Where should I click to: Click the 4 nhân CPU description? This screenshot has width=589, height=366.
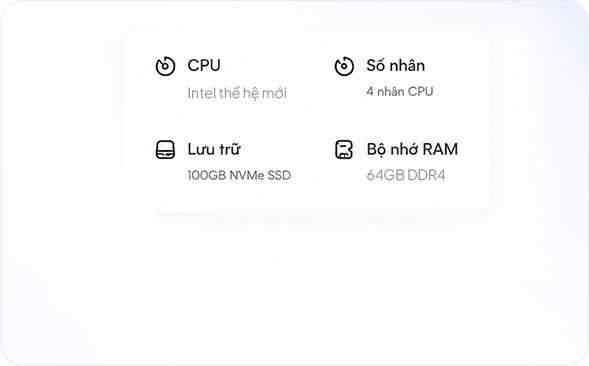tap(400, 91)
